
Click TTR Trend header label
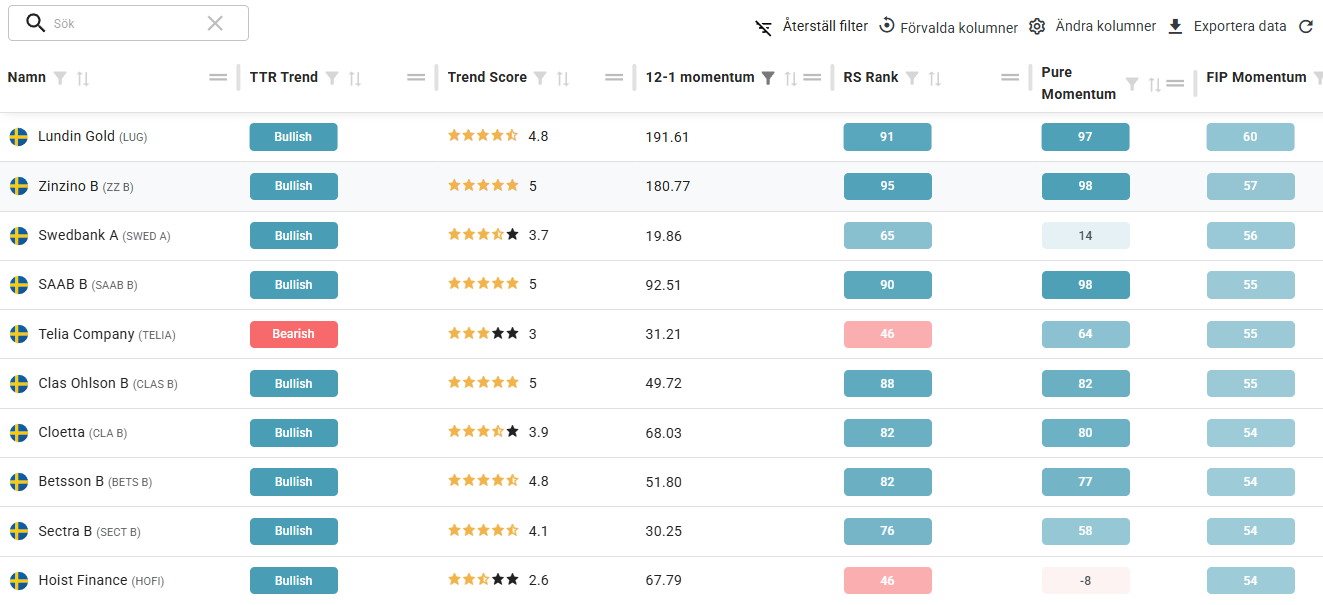point(284,77)
